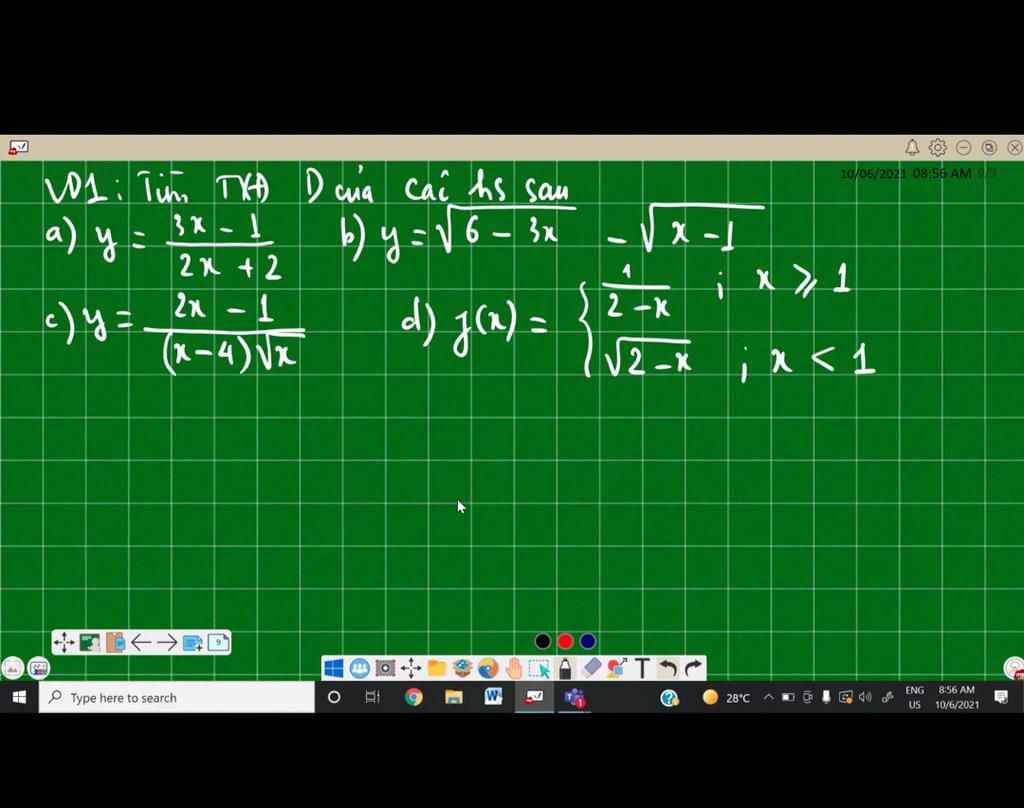
Task: Click the whiteboard app logo top-left
Action: [x=18, y=148]
